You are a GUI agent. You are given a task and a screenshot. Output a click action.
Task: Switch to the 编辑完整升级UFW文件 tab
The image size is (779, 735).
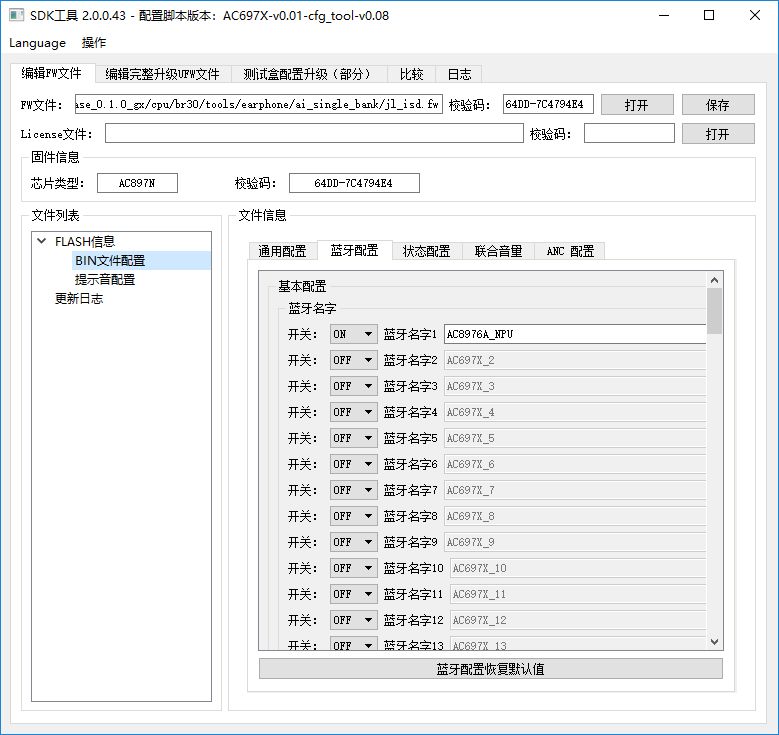(x=162, y=75)
